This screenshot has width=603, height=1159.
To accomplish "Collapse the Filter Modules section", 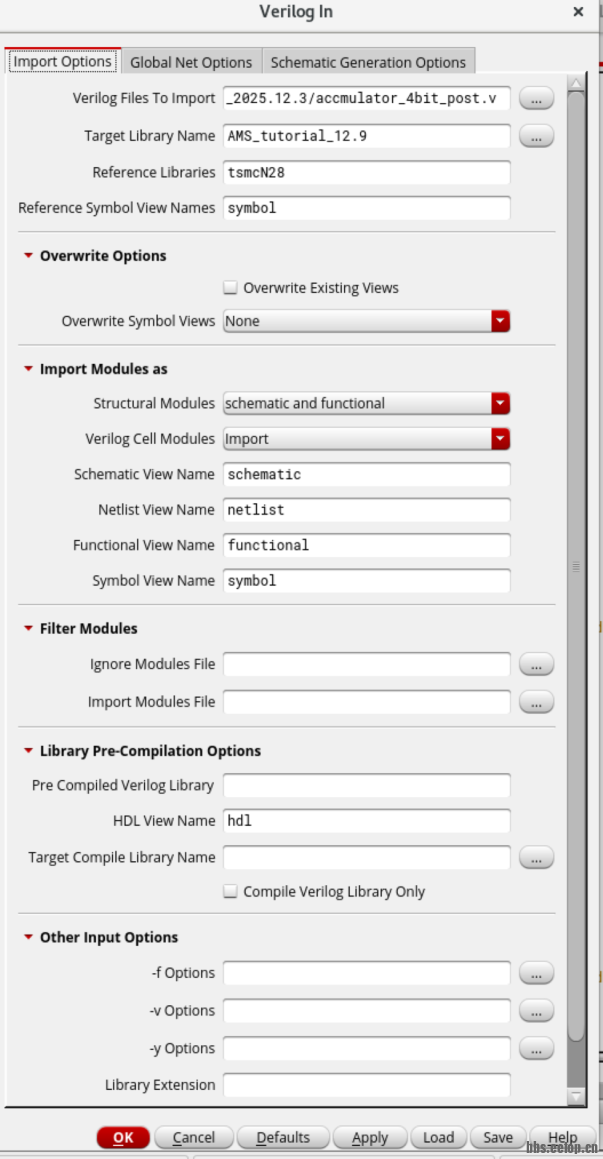I will click(29, 629).
